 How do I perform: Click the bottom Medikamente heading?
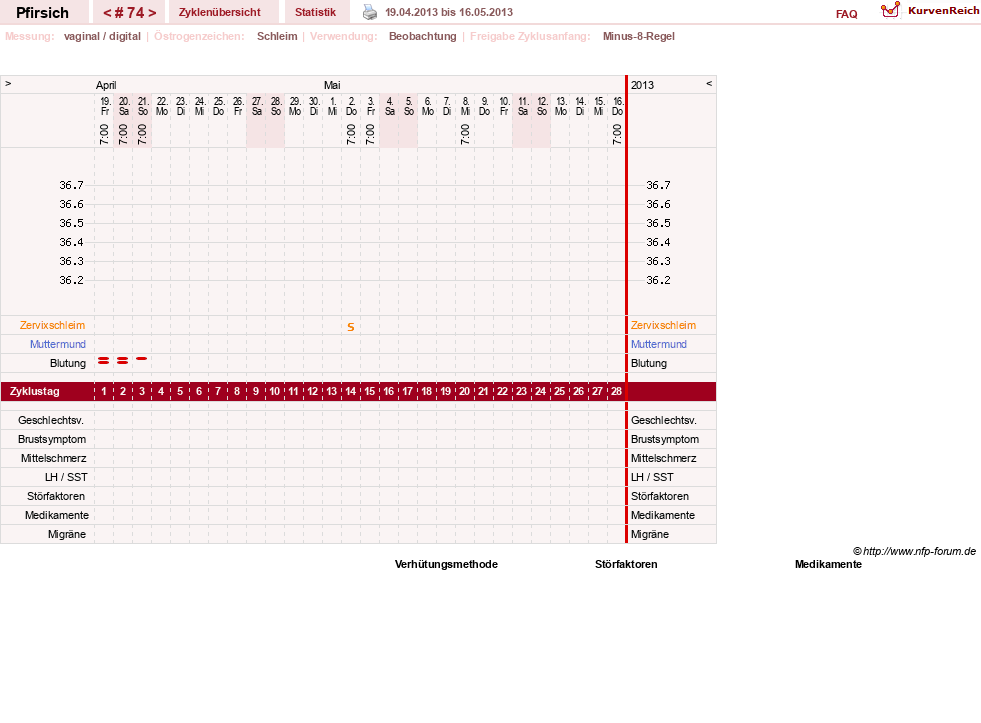[828, 564]
